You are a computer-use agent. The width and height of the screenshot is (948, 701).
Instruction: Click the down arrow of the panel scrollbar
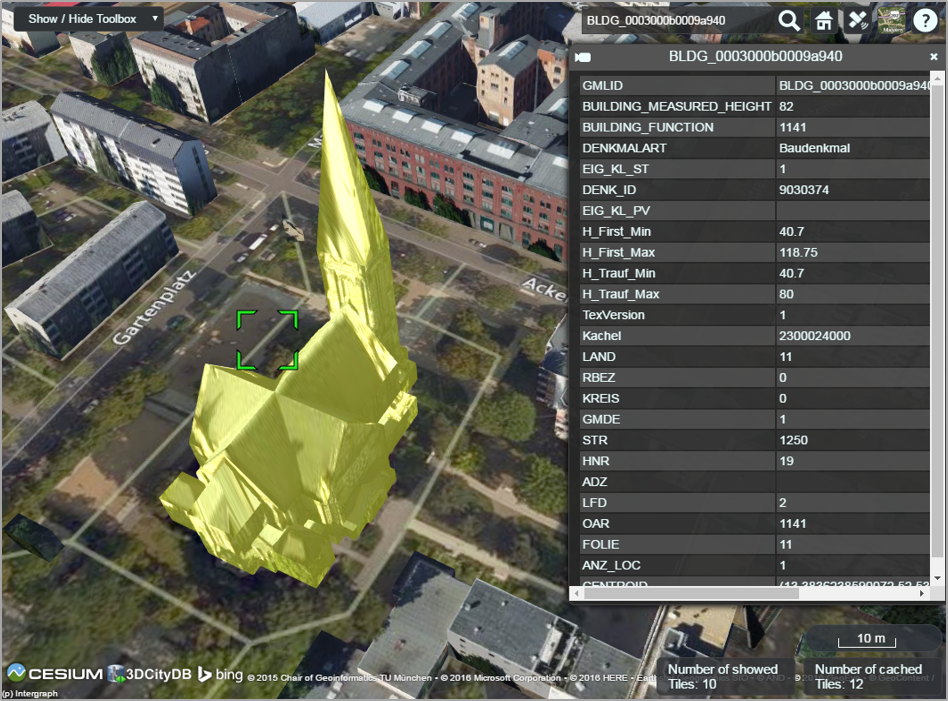pos(937,578)
